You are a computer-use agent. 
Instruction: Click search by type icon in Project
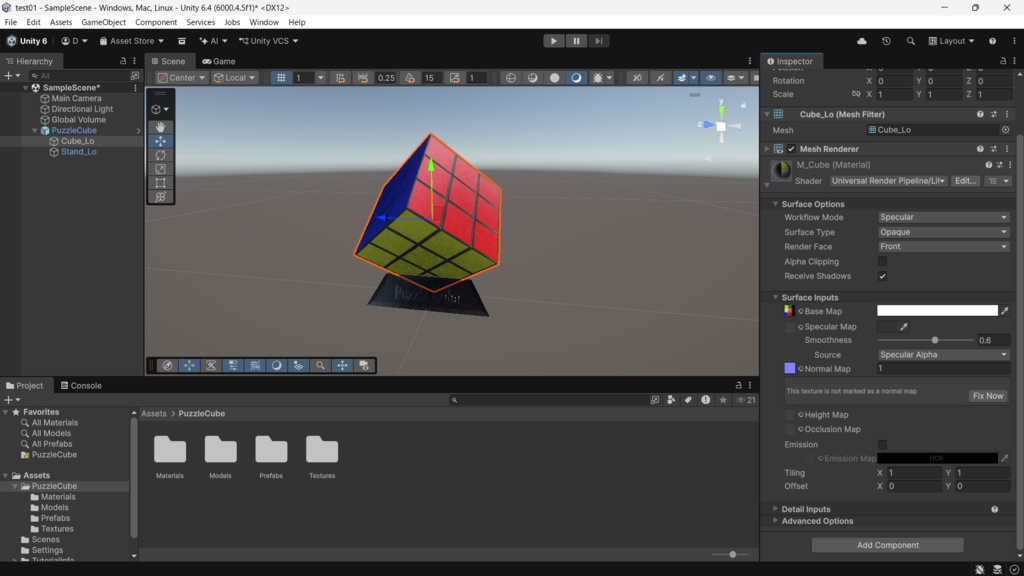click(x=671, y=400)
